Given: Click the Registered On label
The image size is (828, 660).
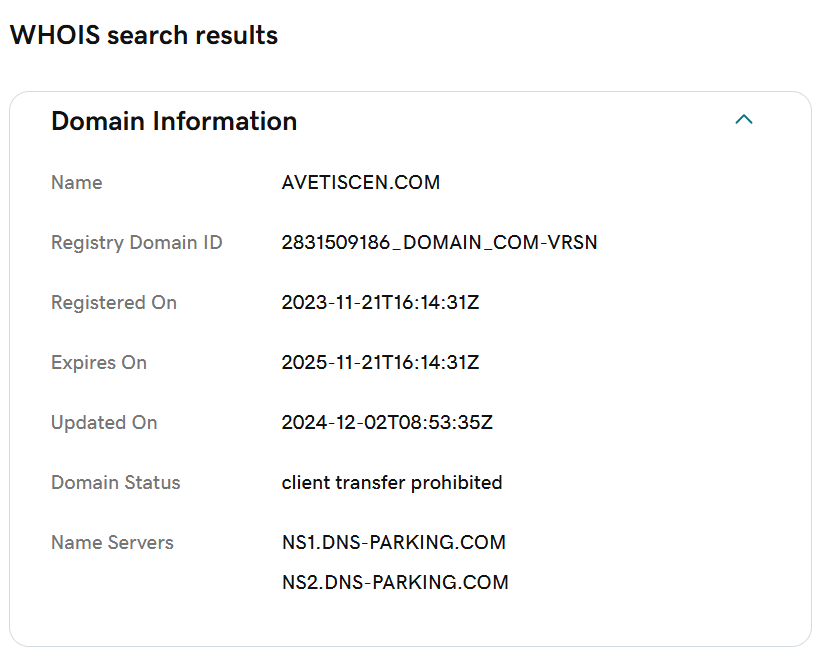Looking at the screenshot, I should (x=114, y=303).
